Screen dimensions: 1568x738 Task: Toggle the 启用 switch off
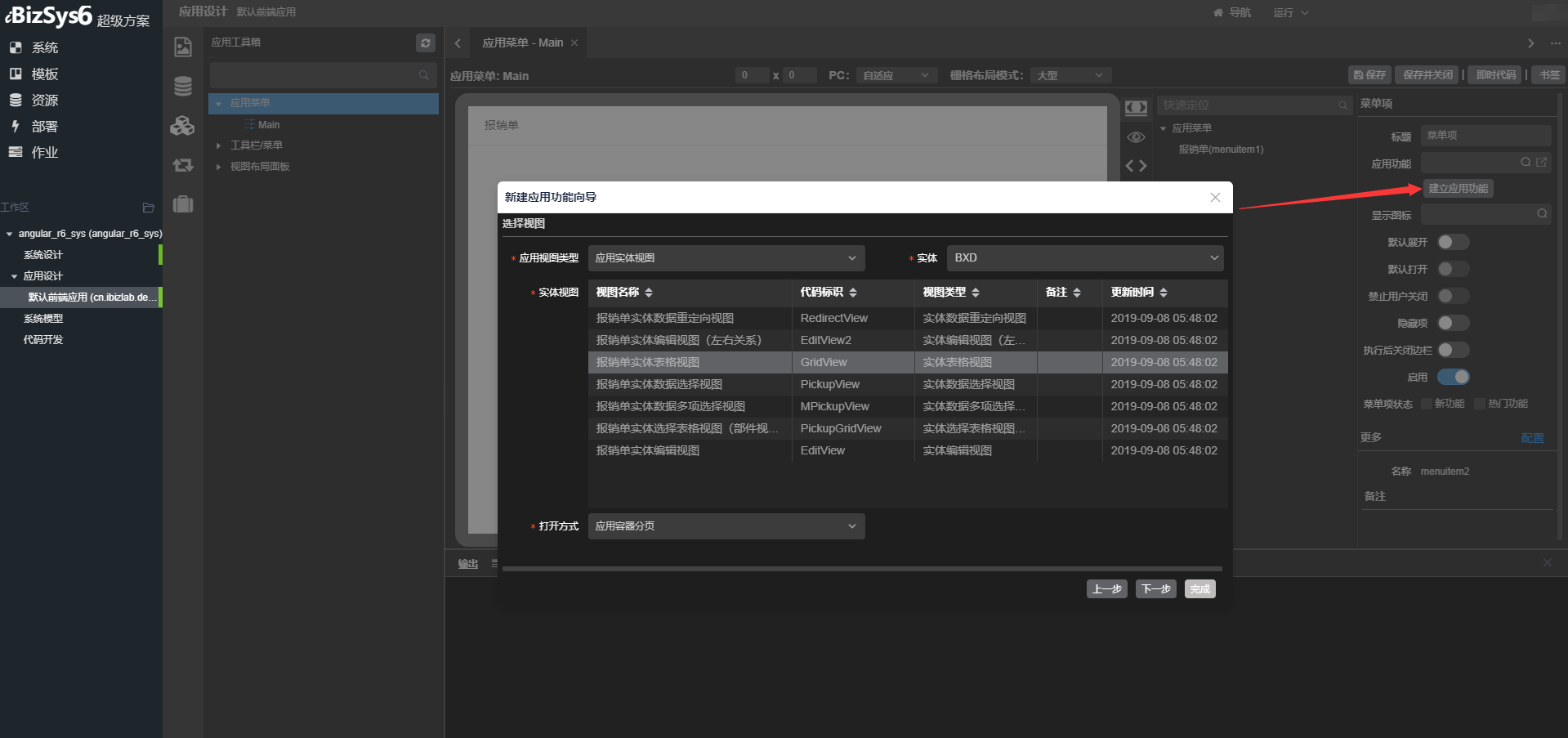click(x=1453, y=377)
